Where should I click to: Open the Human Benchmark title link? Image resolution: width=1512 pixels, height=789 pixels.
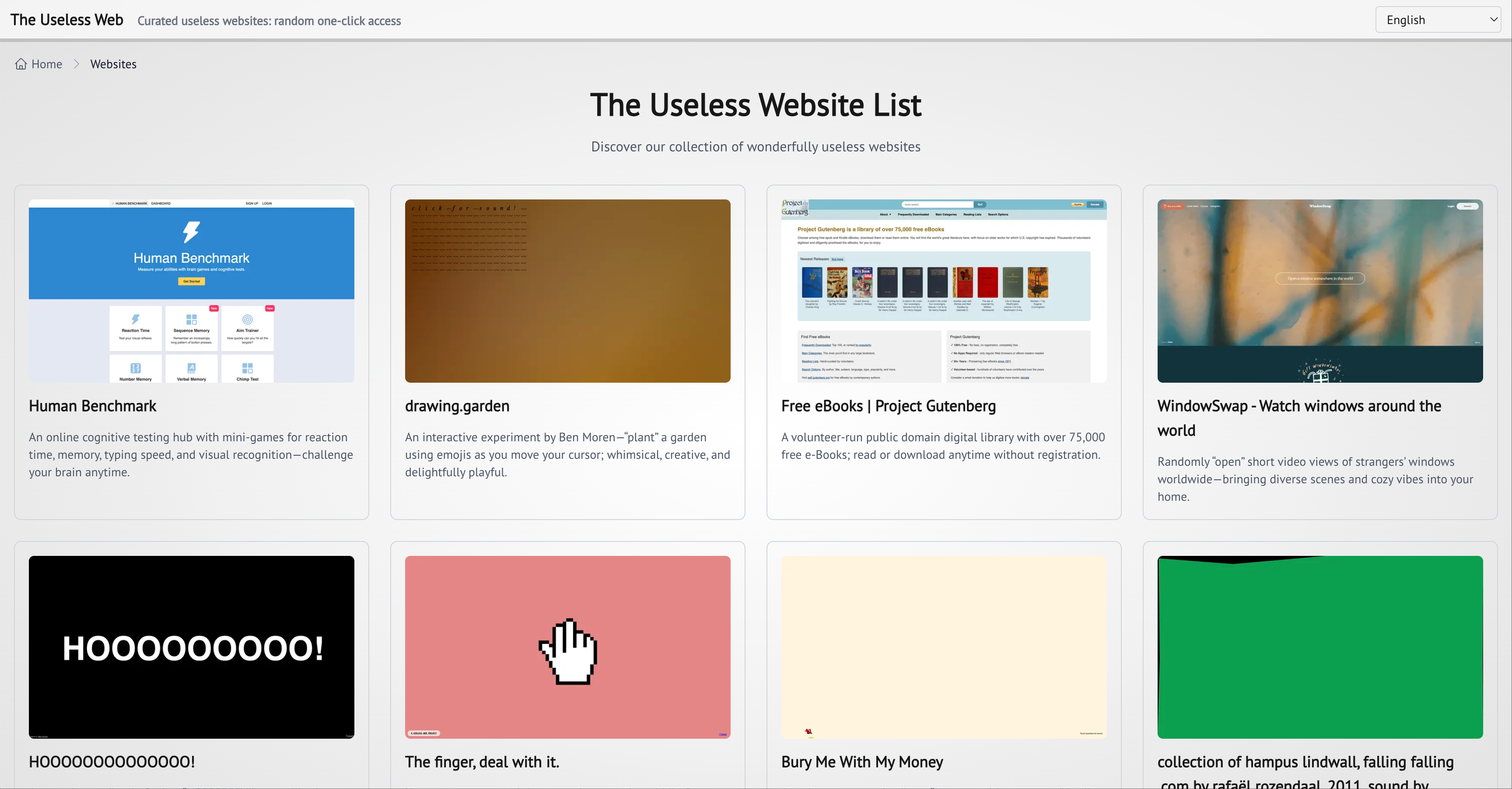point(93,406)
